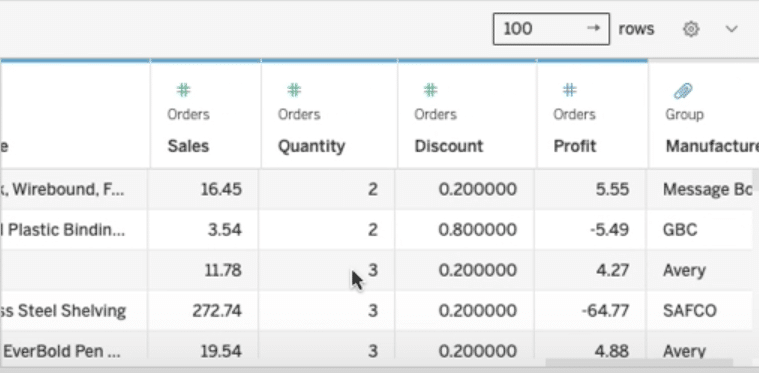Click the Quantity cell in the 272.74 row
The height and width of the screenshot is (373, 759).
click(x=327, y=311)
